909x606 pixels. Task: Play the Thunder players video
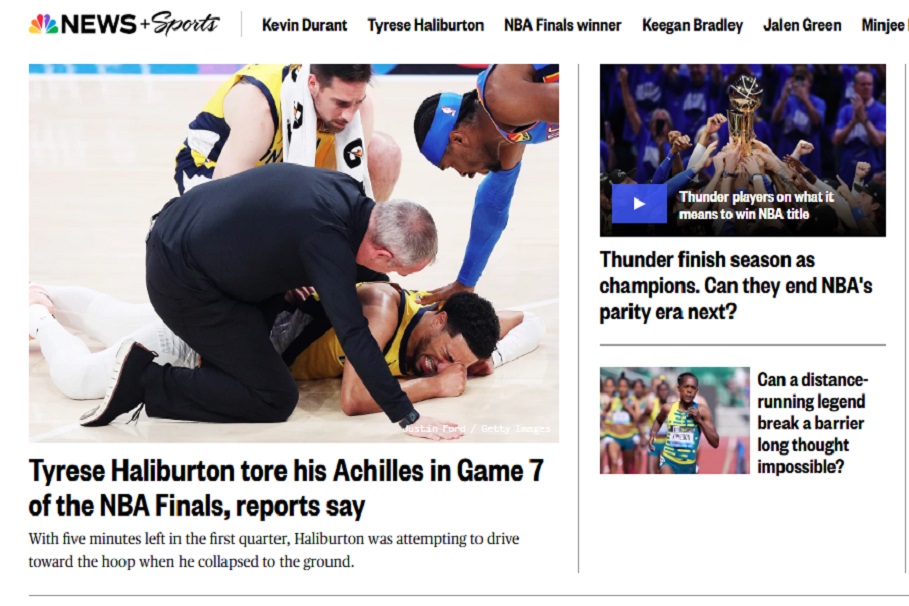(x=639, y=204)
